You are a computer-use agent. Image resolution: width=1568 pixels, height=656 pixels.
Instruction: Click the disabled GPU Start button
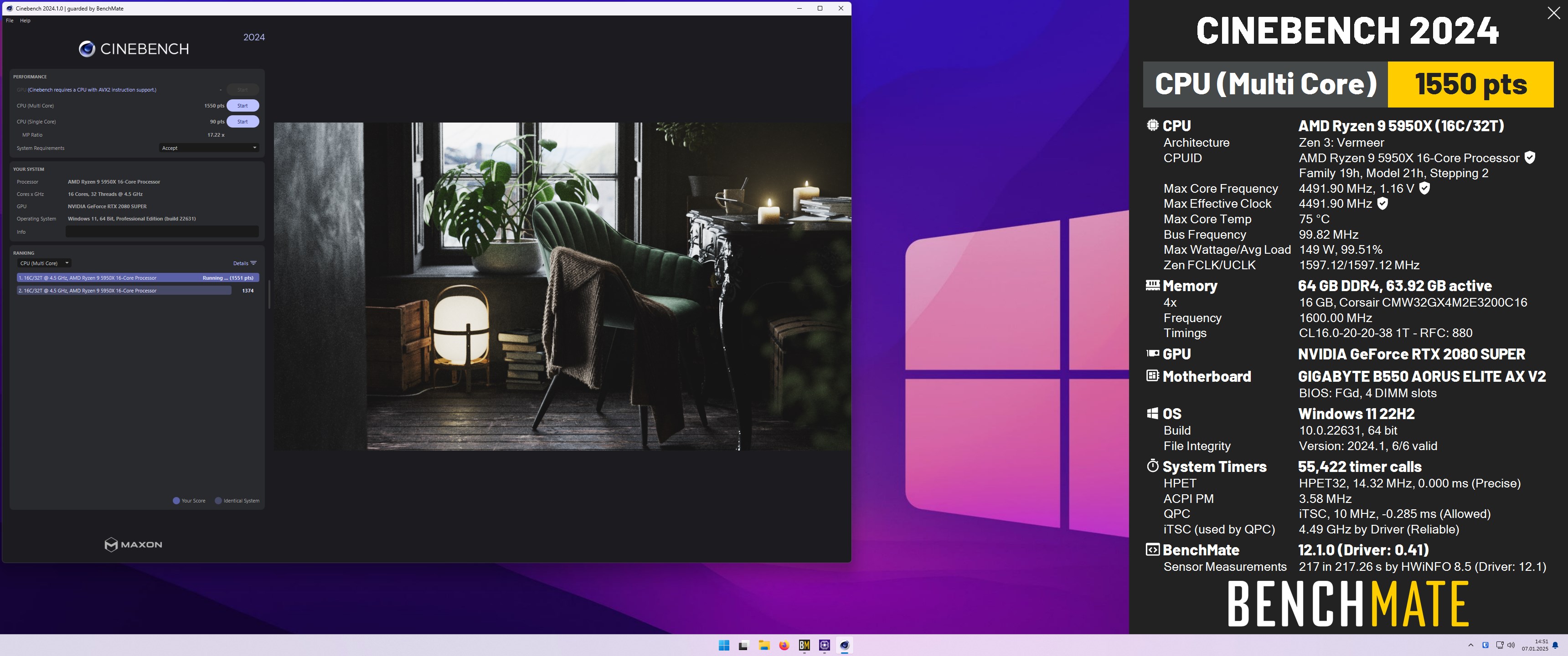(x=243, y=90)
